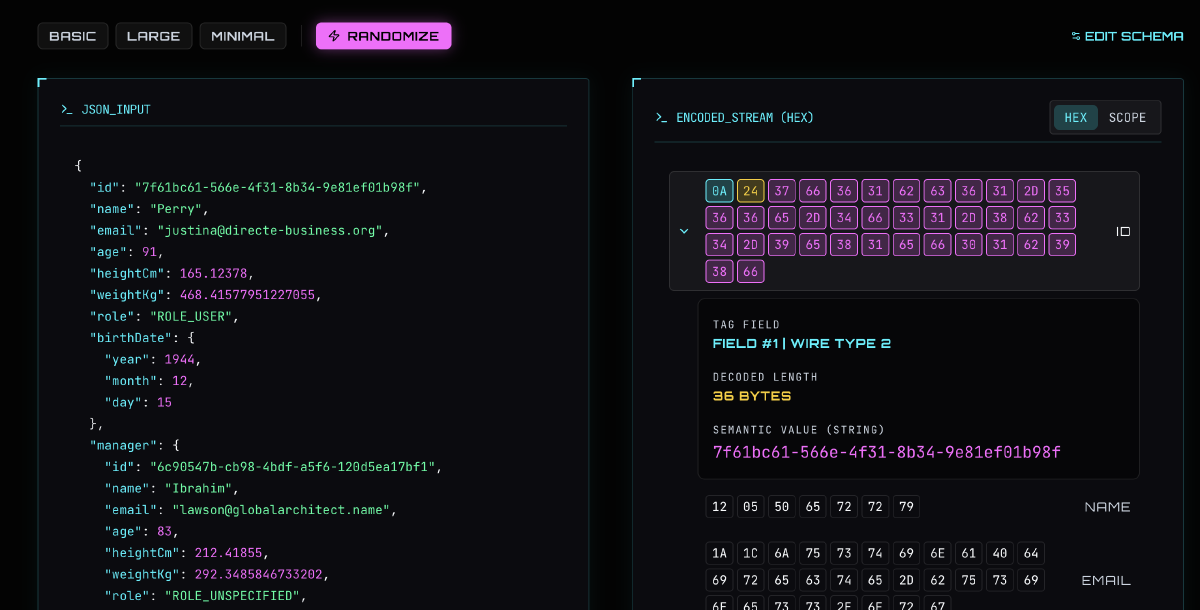Click the "heightCm": 212.41855 line
The image size is (1200, 610).
point(187,553)
